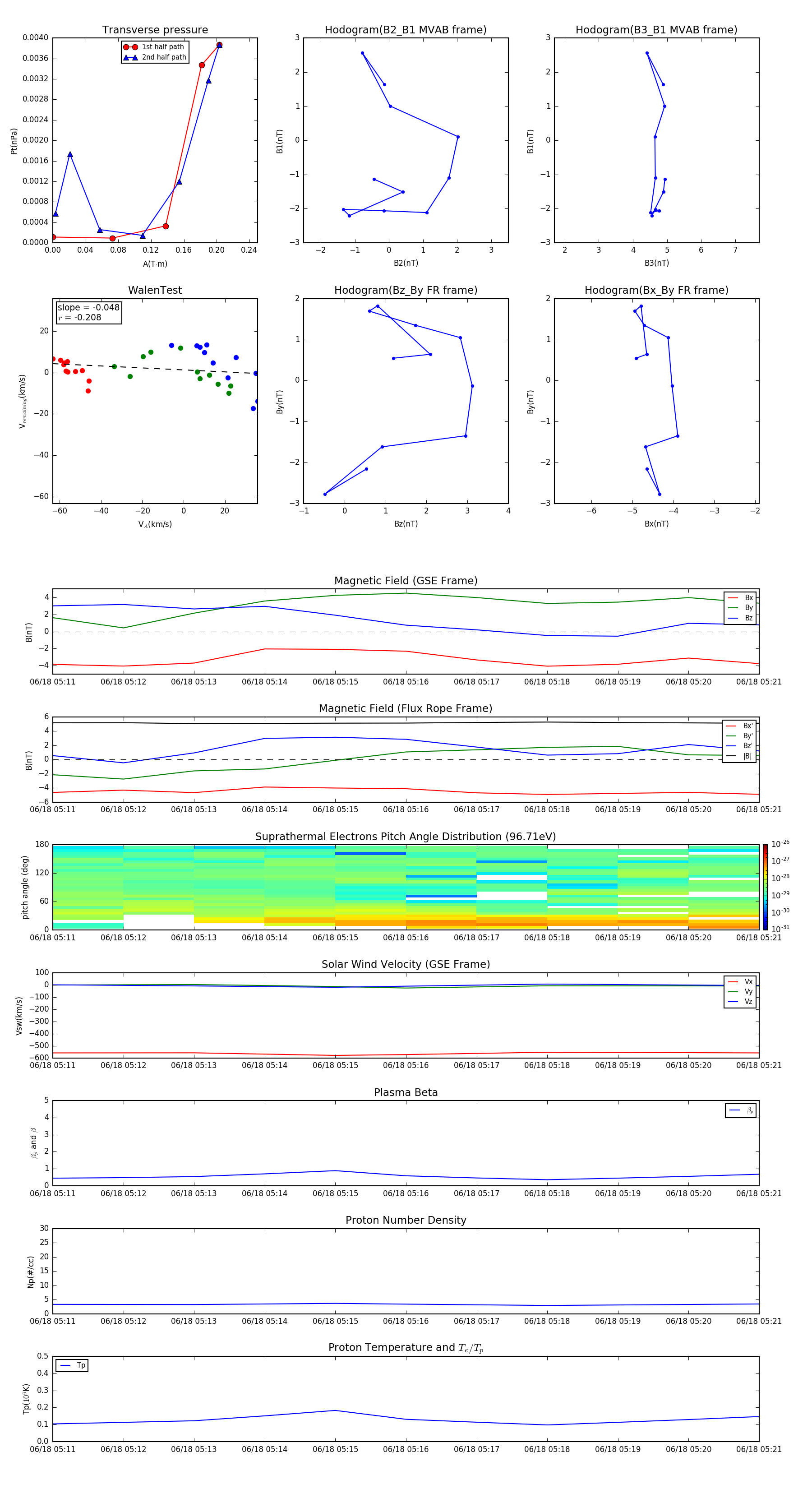Click the Vx legend entry in velocity panel
This screenshot has width=812, height=1489.
741,981
